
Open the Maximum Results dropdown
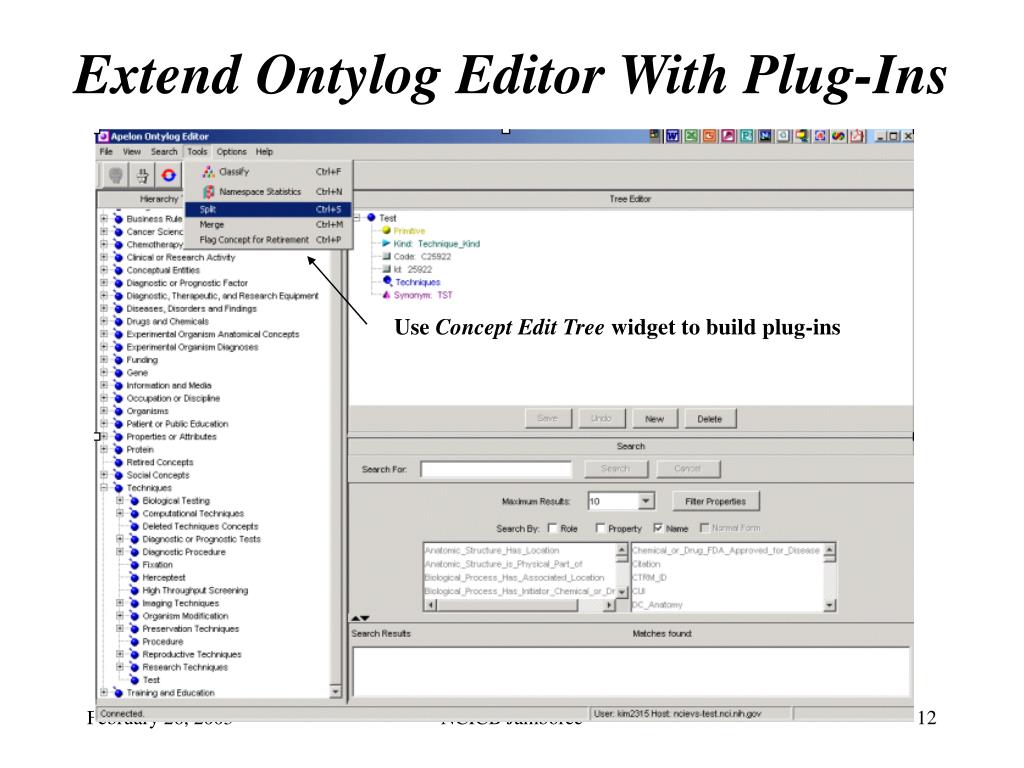[645, 501]
